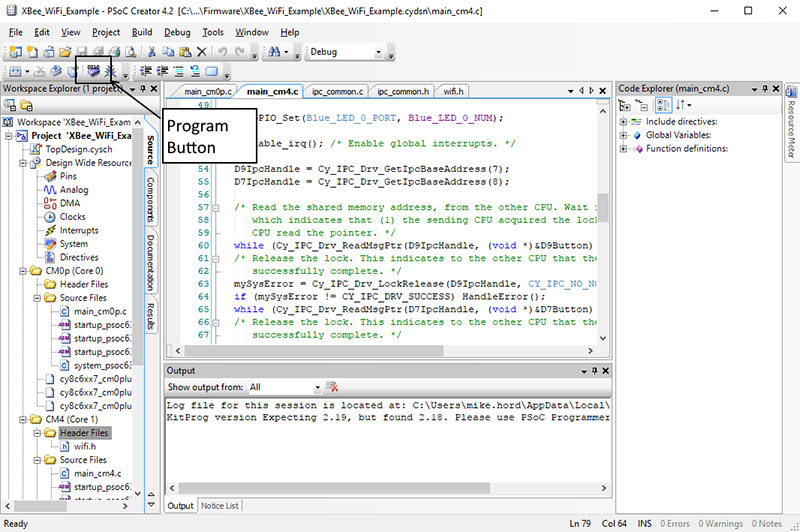Image resolution: width=800 pixels, height=532 pixels.
Task: Click the Find binoculars icon
Action: (x=274, y=52)
